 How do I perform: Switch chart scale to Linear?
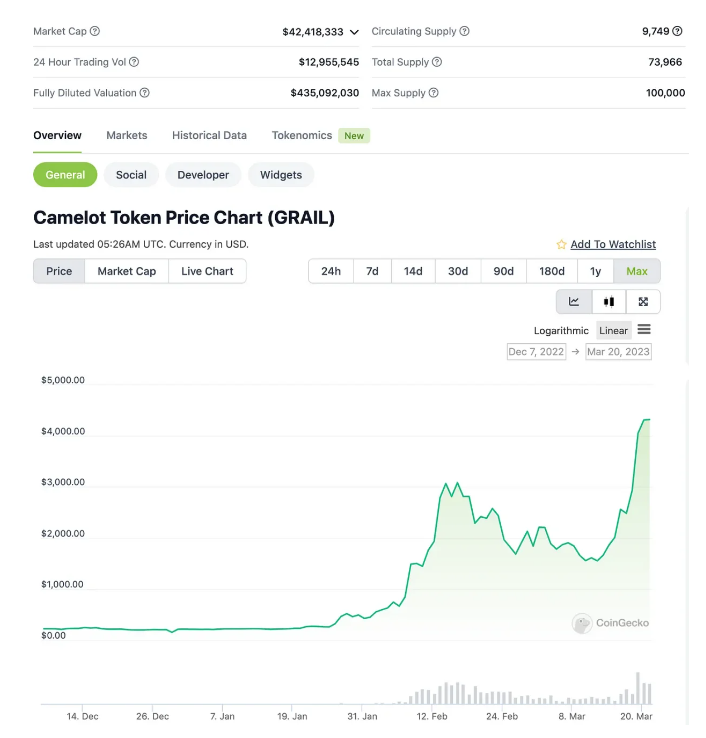pos(613,330)
